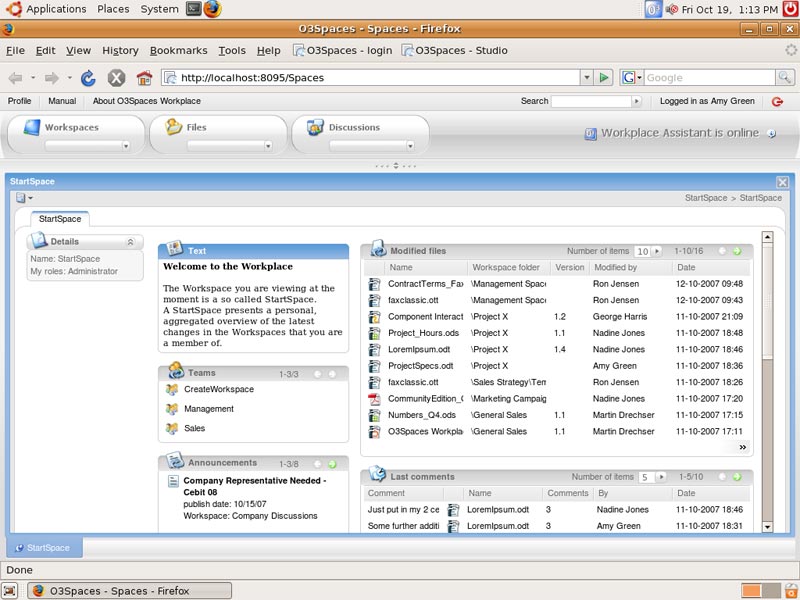This screenshot has width=800, height=600.
Task: Click the Manual link
Action: [x=62, y=101]
